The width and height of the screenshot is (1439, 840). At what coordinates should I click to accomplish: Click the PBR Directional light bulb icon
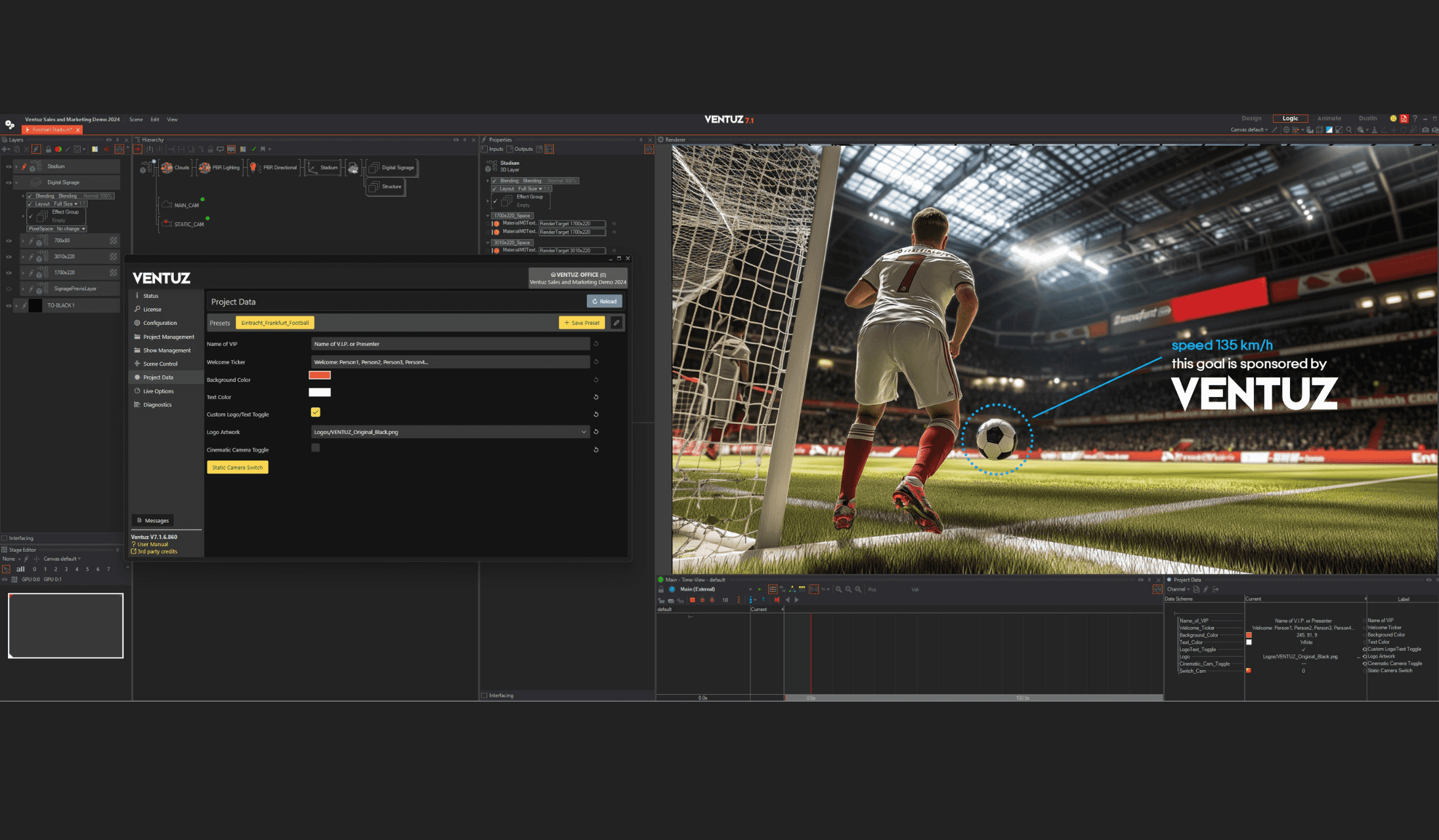click(x=253, y=168)
